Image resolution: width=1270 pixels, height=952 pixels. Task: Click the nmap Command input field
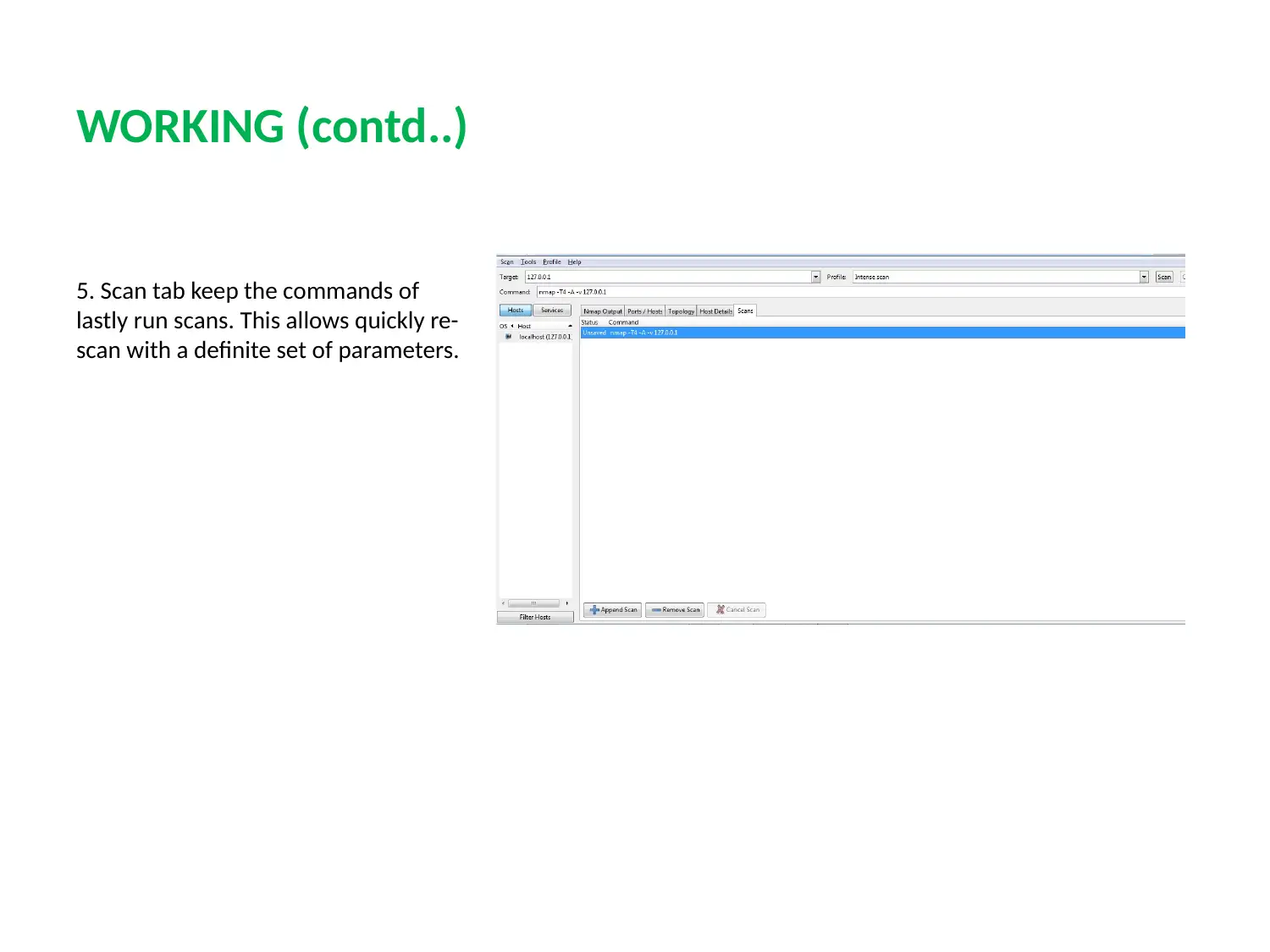pyautogui.click(x=859, y=292)
